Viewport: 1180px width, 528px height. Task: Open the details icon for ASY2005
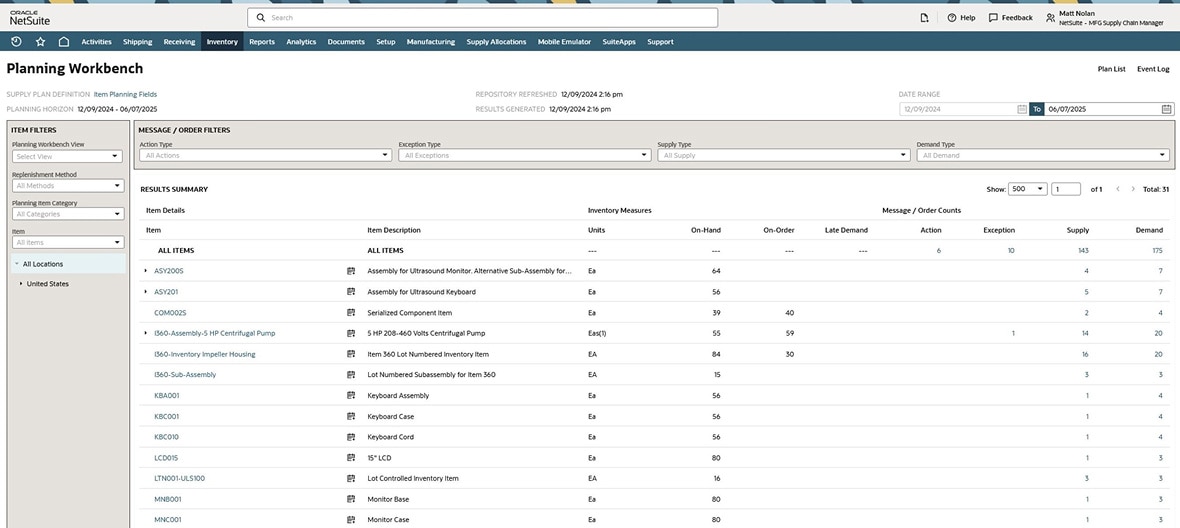[x=351, y=271]
